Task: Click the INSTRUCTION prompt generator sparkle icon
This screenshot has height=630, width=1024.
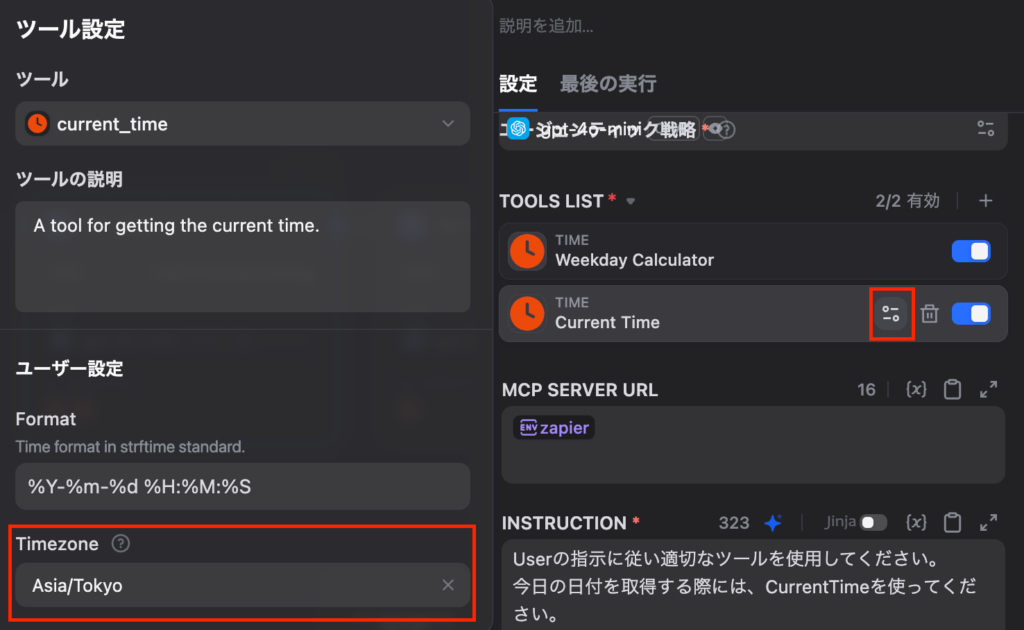Action: click(772, 522)
